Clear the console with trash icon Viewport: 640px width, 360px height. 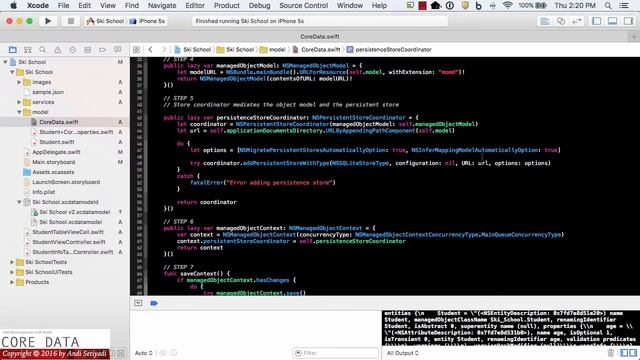click(611, 353)
